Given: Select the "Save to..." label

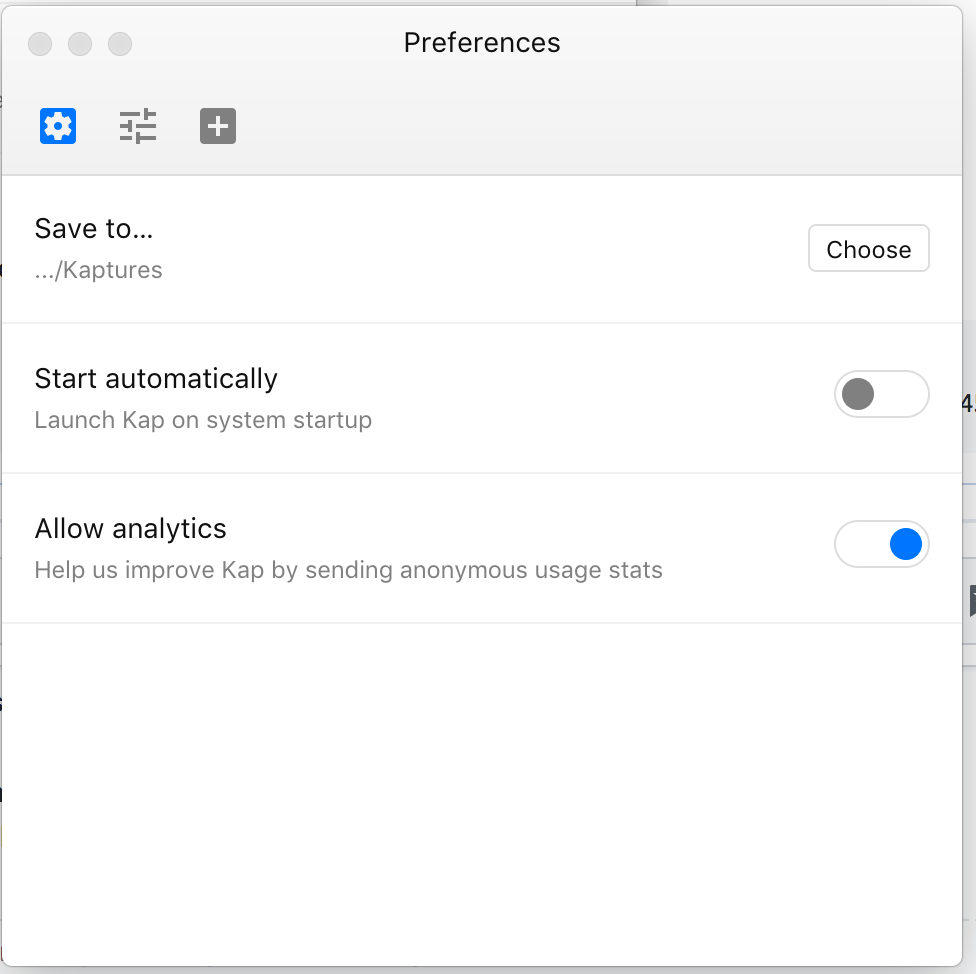Looking at the screenshot, I should pos(93,228).
